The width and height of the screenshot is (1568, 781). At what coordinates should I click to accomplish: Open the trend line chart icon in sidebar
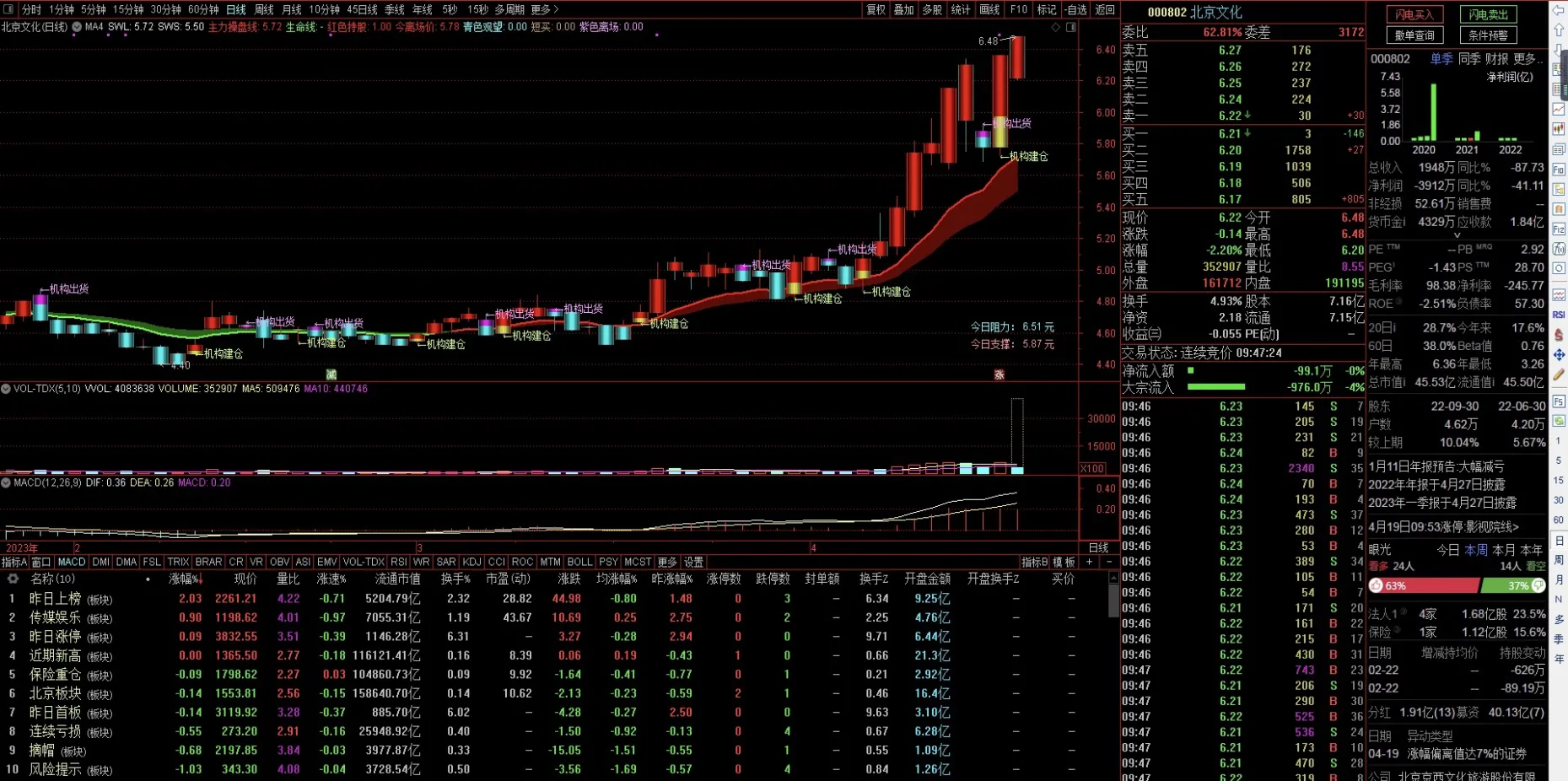click(1559, 108)
